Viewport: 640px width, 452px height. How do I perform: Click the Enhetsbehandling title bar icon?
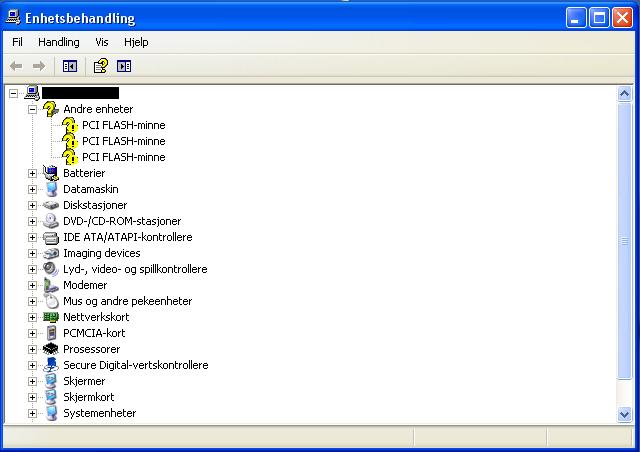tap(13, 17)
